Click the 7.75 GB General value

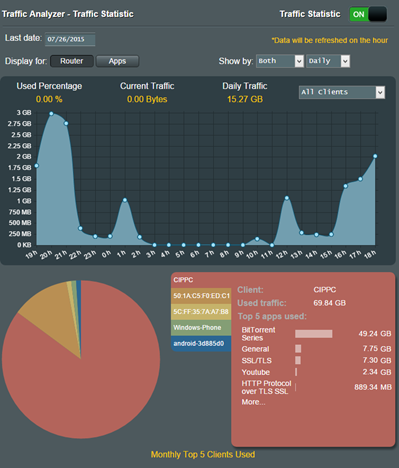tap(377, 349)
